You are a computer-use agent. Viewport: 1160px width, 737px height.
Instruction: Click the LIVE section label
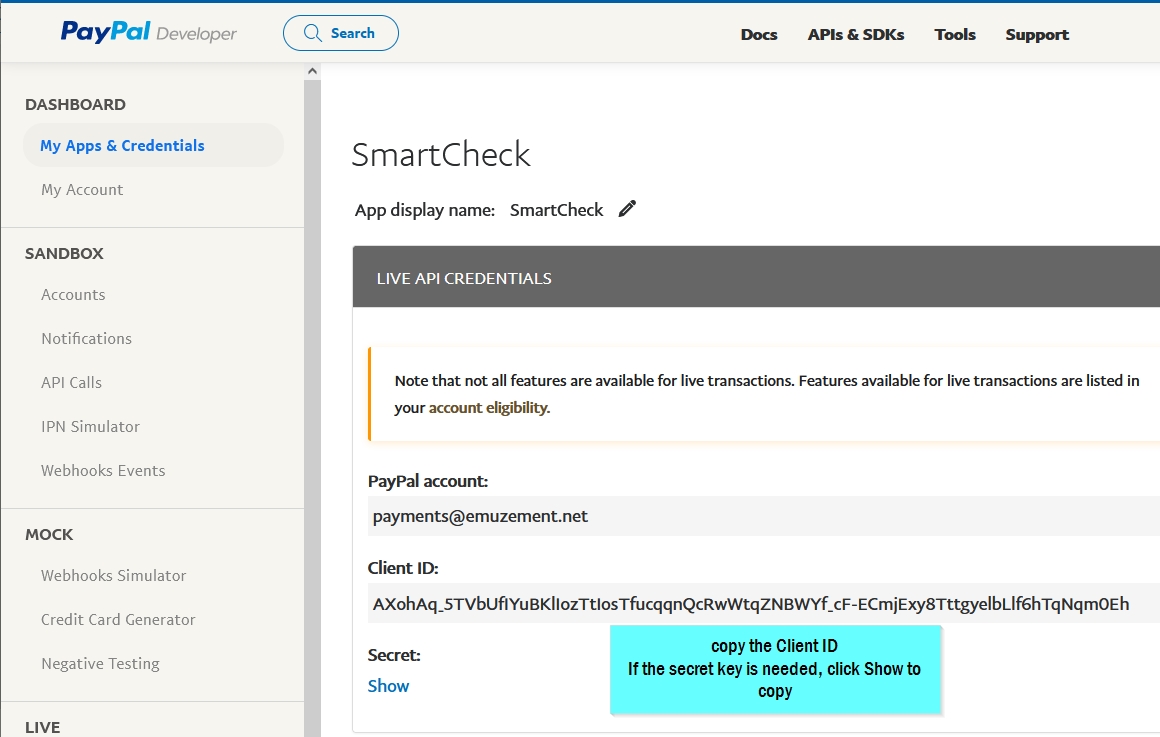point(43,727)
